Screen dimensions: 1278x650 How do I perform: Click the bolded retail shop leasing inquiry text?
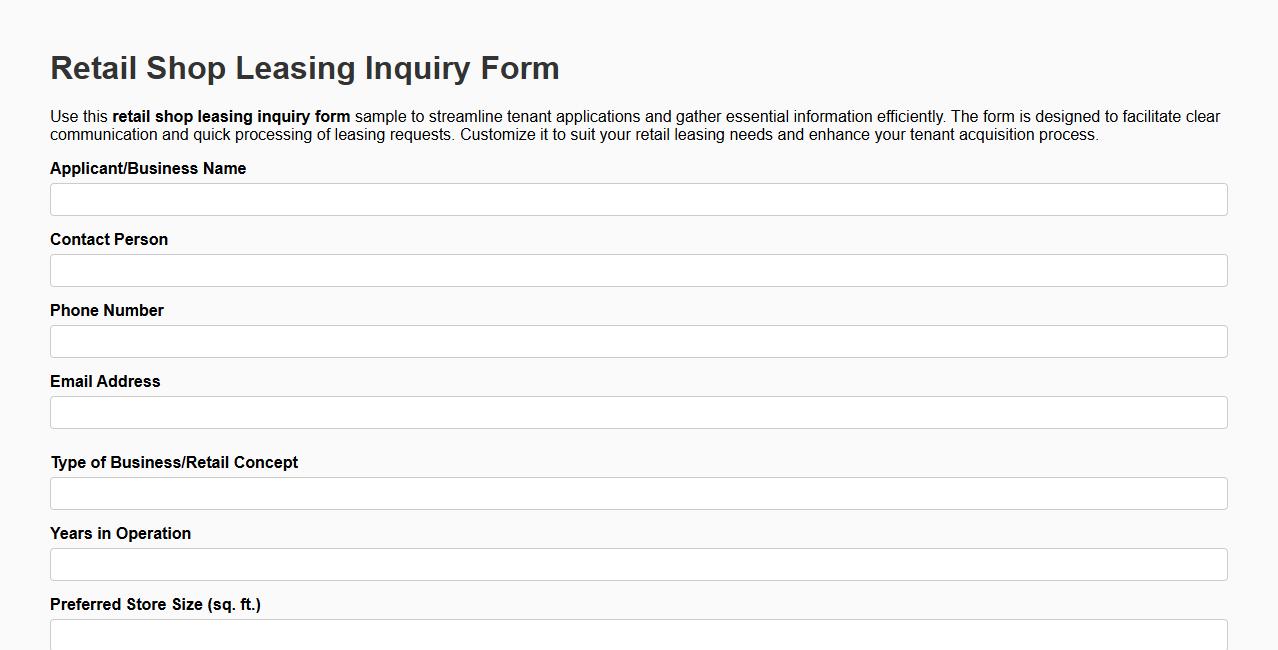(231, 116)
